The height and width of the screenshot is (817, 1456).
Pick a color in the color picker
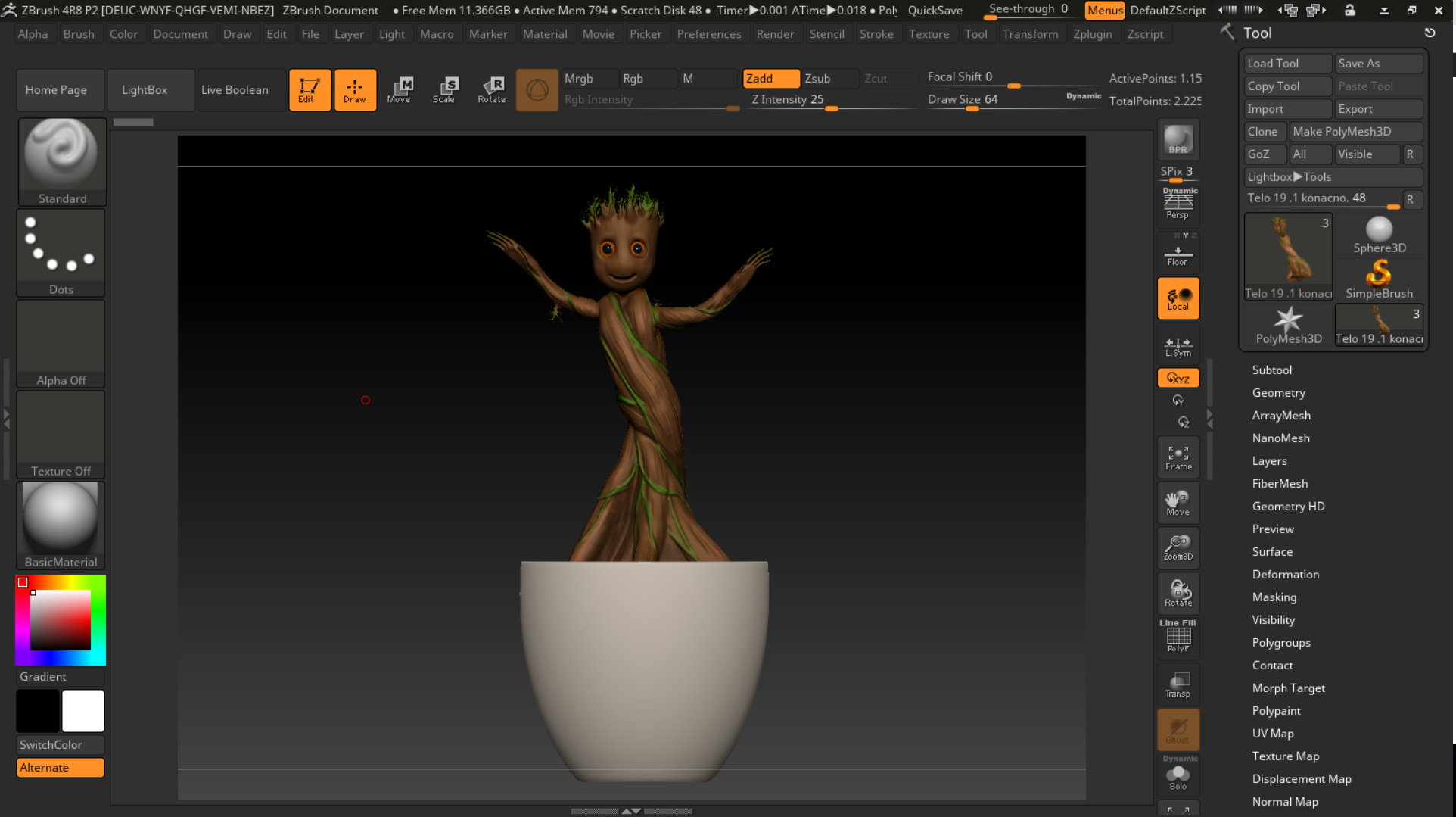(61, 620)
